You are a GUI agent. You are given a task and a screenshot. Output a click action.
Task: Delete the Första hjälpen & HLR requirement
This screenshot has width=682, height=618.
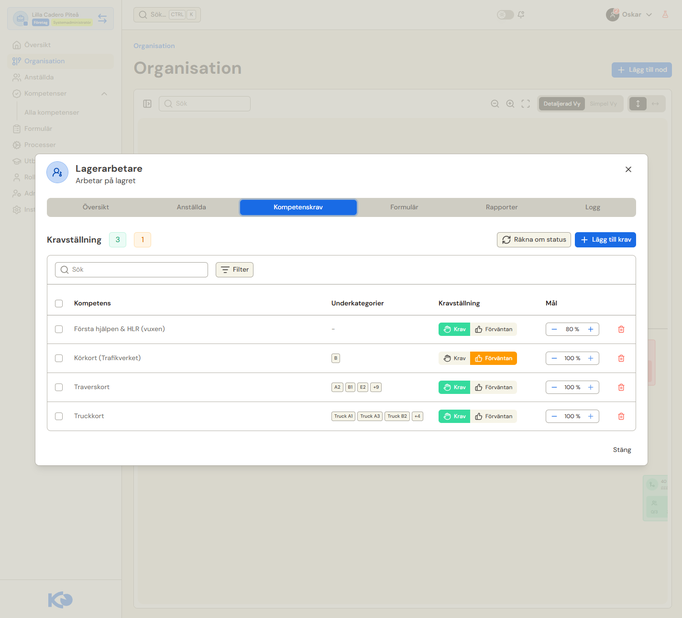tap(621, 329)
